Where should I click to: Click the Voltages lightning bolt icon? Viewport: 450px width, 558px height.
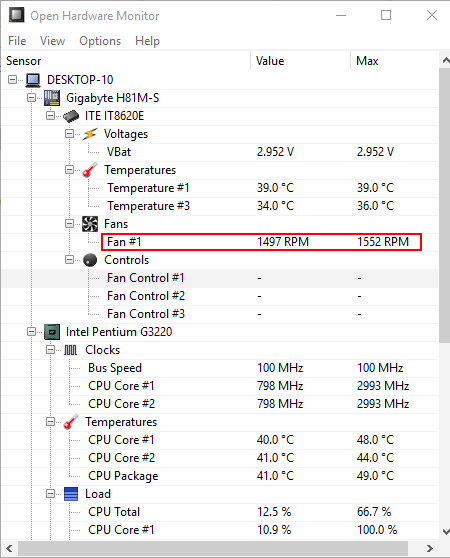[x=90, y=134]
